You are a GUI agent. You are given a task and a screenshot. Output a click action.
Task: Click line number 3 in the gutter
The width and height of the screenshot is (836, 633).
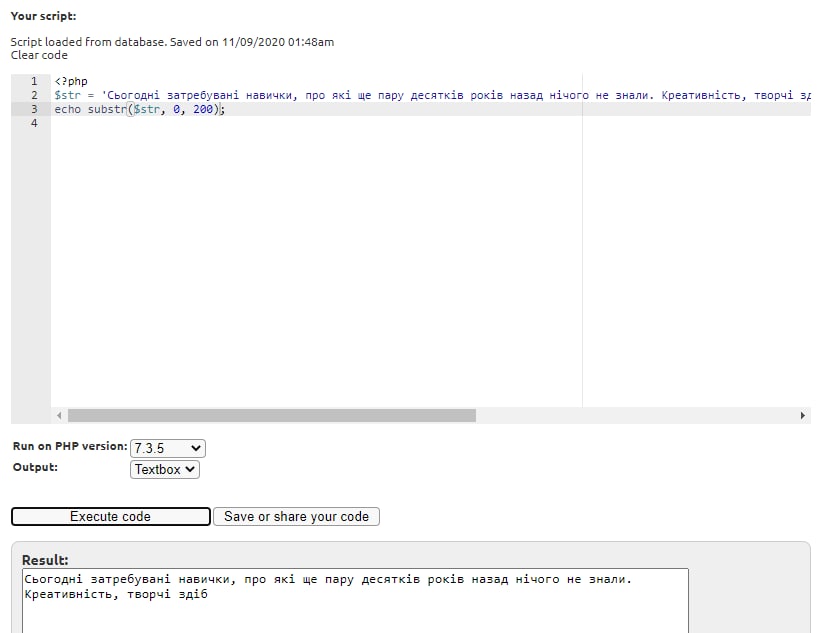click(34, 109)
